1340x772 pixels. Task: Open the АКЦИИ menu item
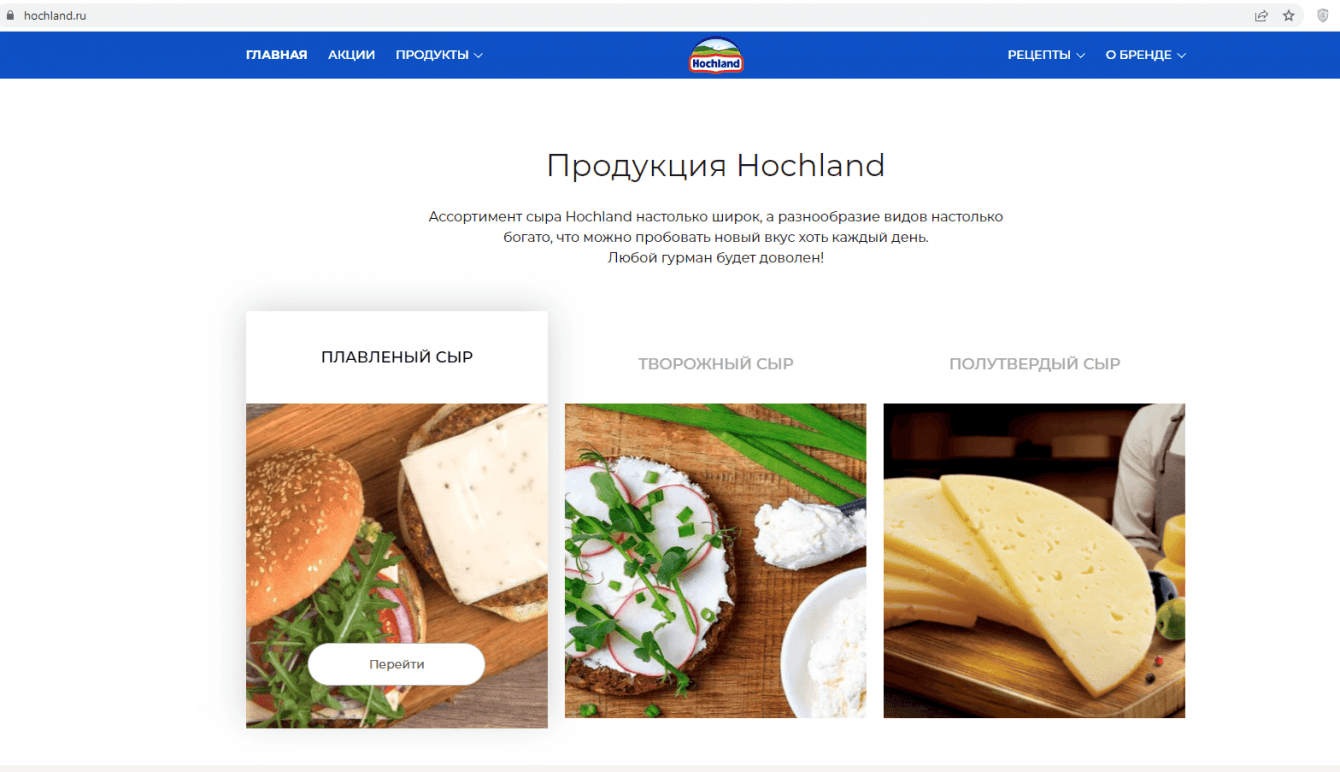tap(351, 55)
